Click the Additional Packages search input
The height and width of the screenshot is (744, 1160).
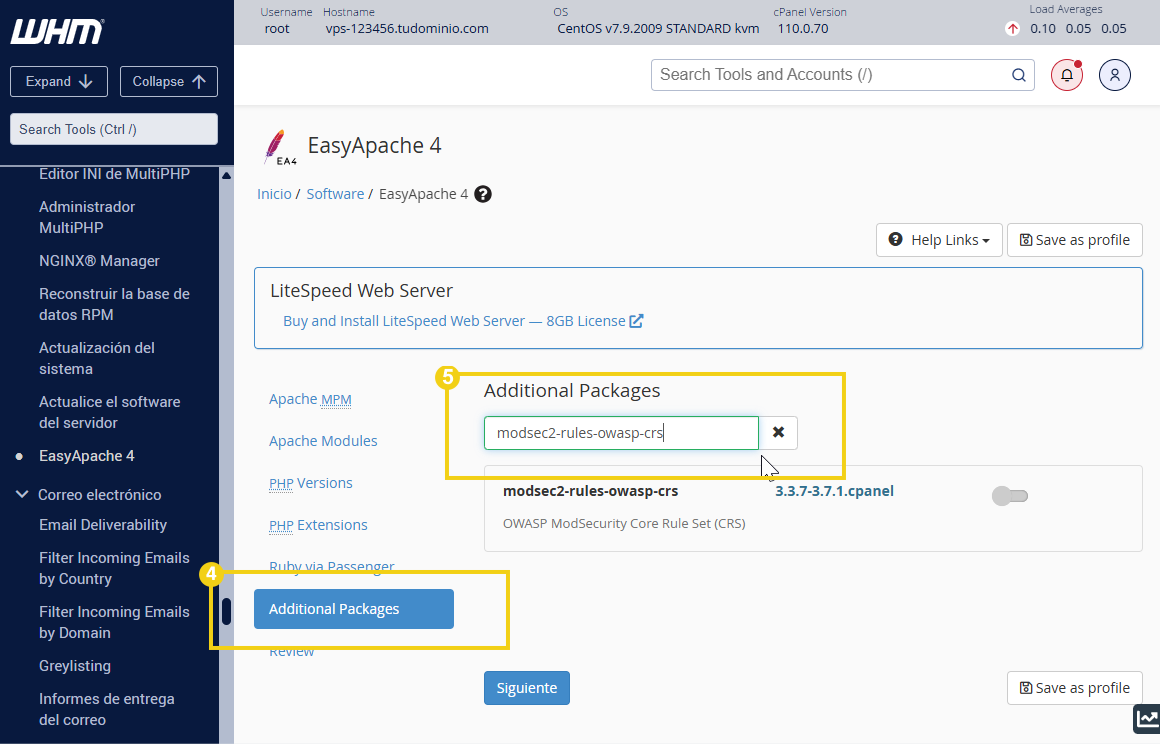pos(621,433)
